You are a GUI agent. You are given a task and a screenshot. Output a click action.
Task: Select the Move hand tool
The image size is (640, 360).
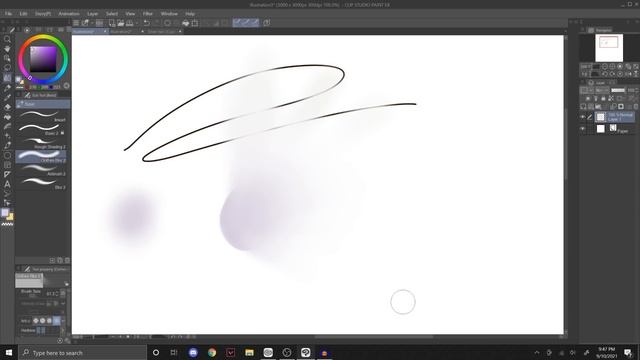click(x=7, y=49)
